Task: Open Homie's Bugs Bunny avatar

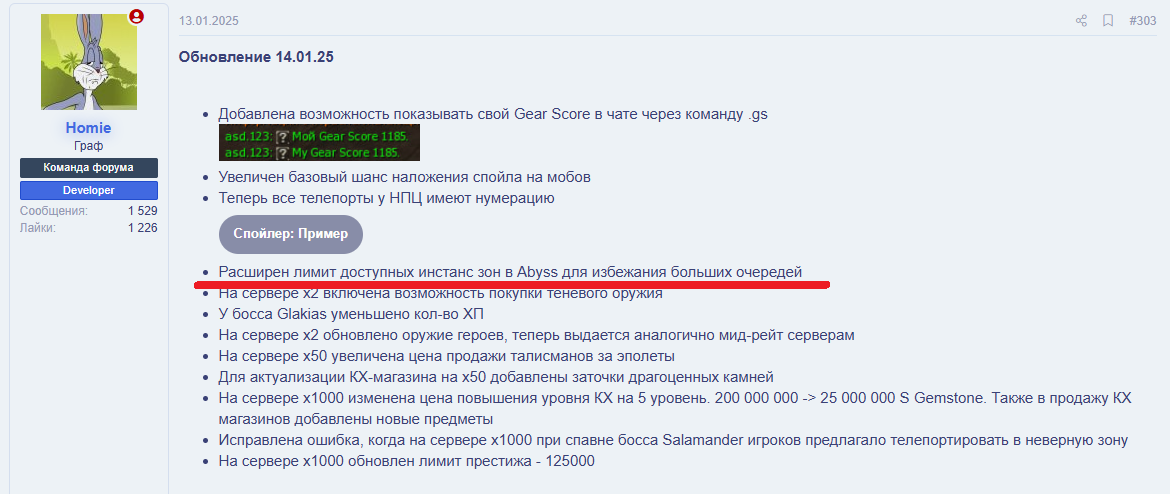Action: [89, 62]
